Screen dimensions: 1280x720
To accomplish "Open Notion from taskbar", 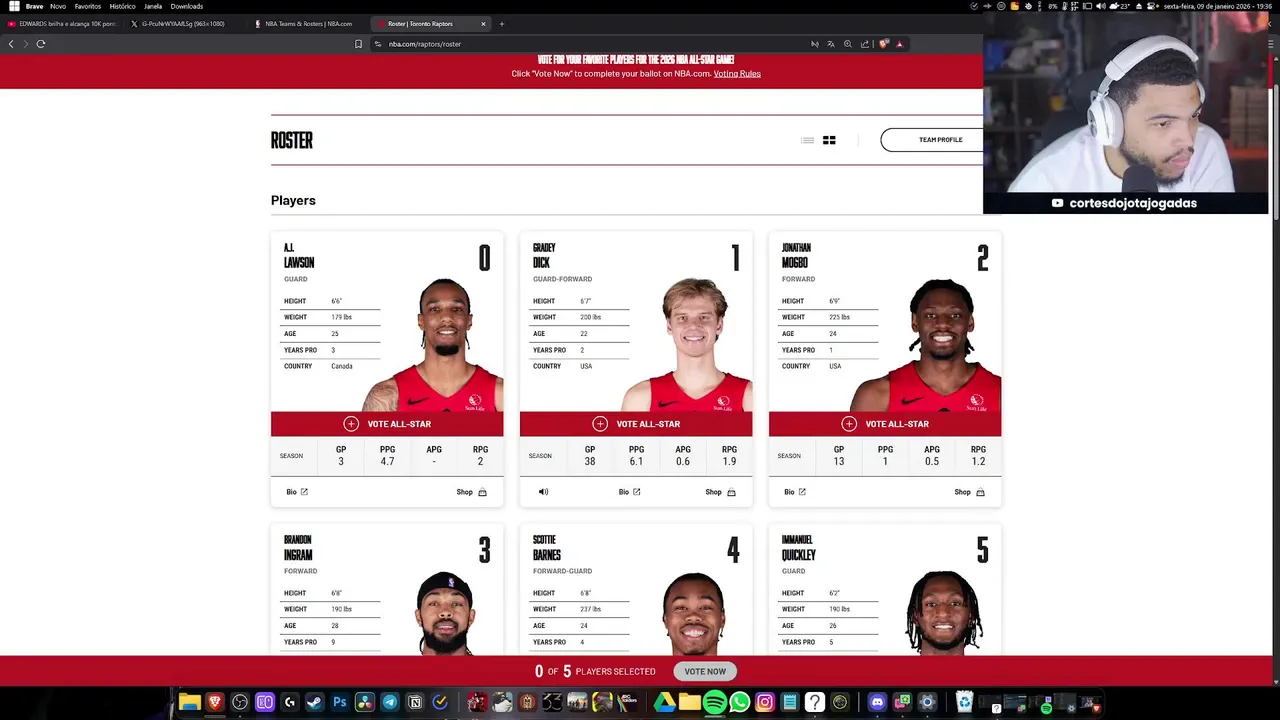I will [415, 703].
